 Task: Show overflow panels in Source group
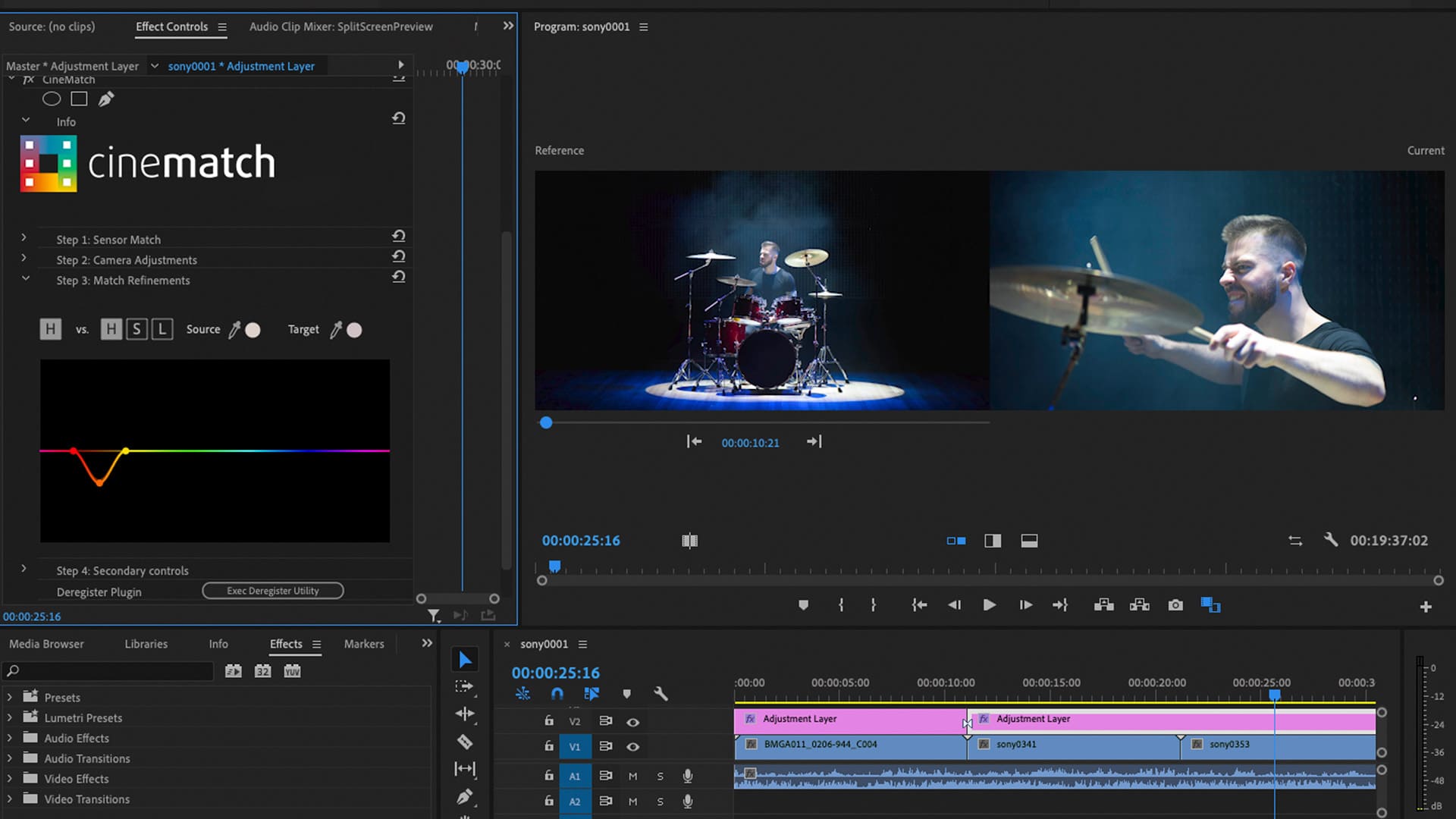508,26
